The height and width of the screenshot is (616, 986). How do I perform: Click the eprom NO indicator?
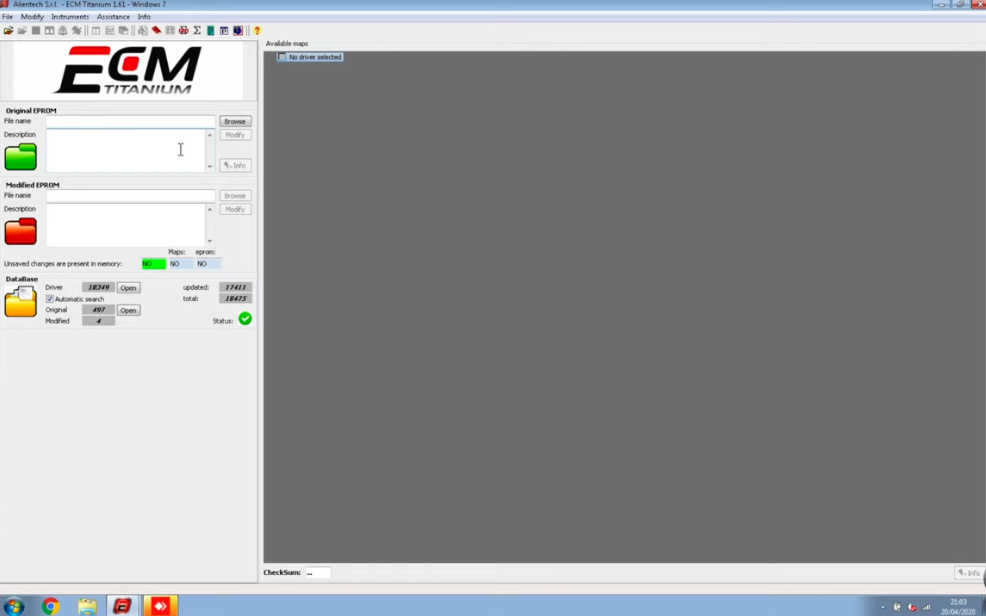pyautogui.click(x=208, y=264)
